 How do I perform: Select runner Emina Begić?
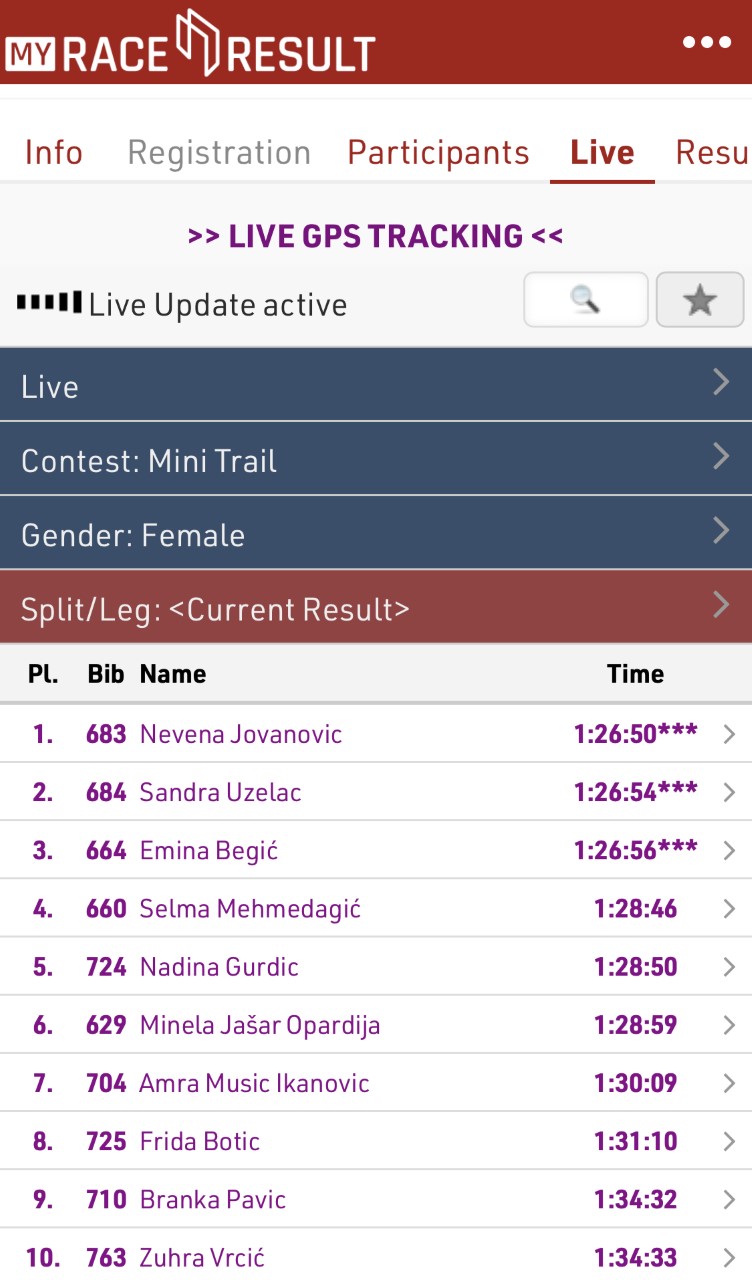pos(209,851)
